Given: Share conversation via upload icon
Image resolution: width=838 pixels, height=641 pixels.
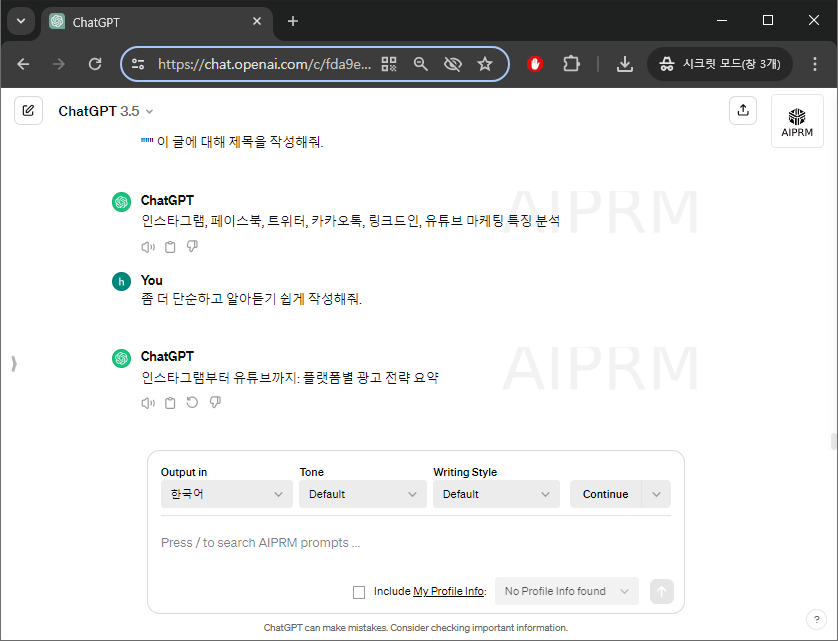Looking at the screenshot, I should [743, 111].
